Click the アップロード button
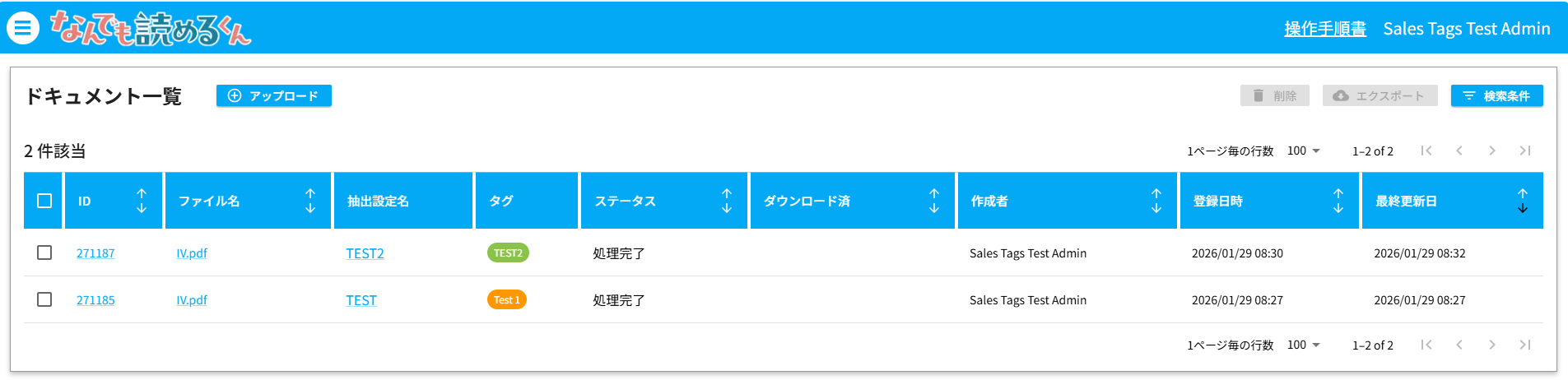The image size is (1568, 380). (x=274, y=96)
